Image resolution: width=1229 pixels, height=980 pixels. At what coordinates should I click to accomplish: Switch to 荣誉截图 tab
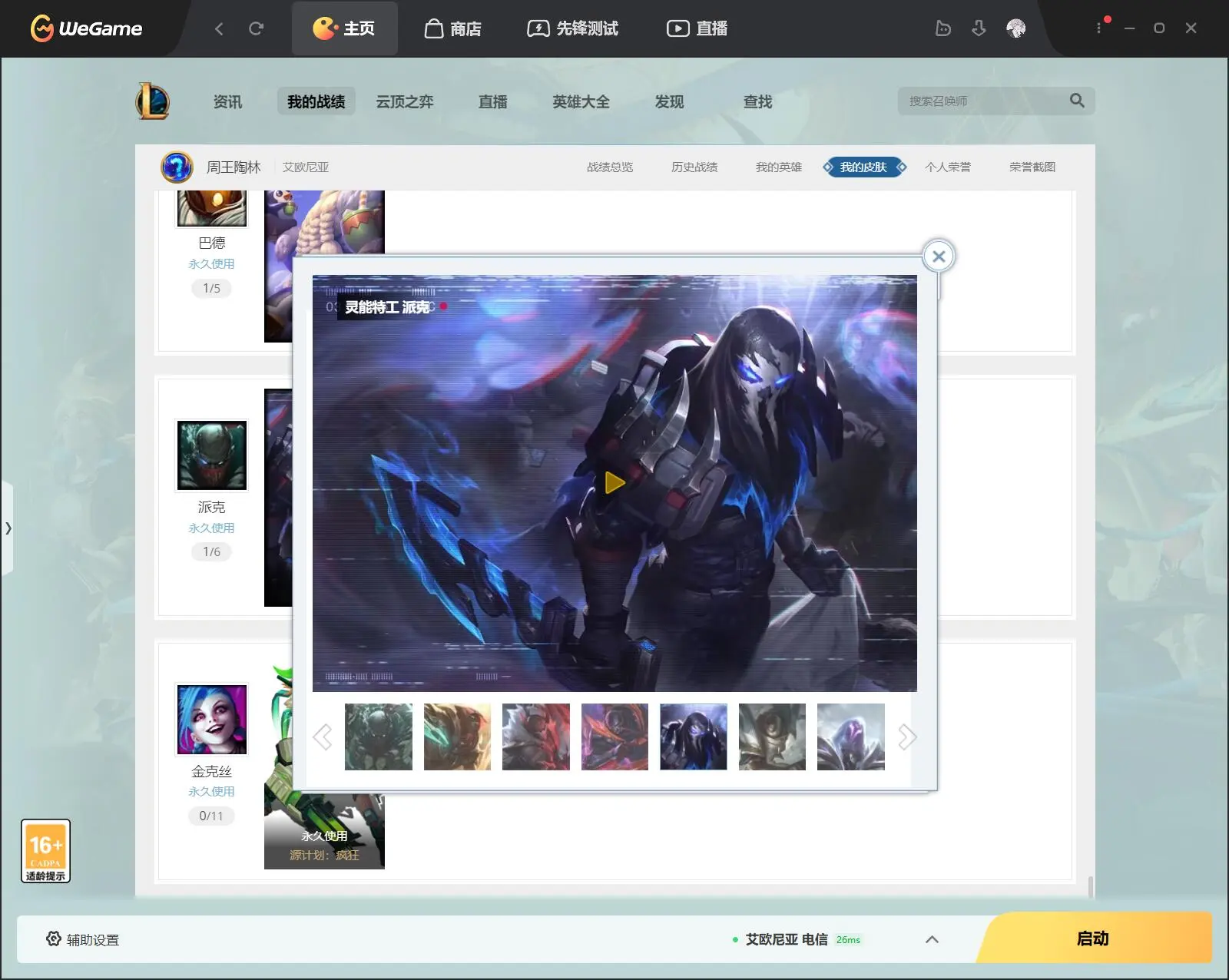[1032, 167]
